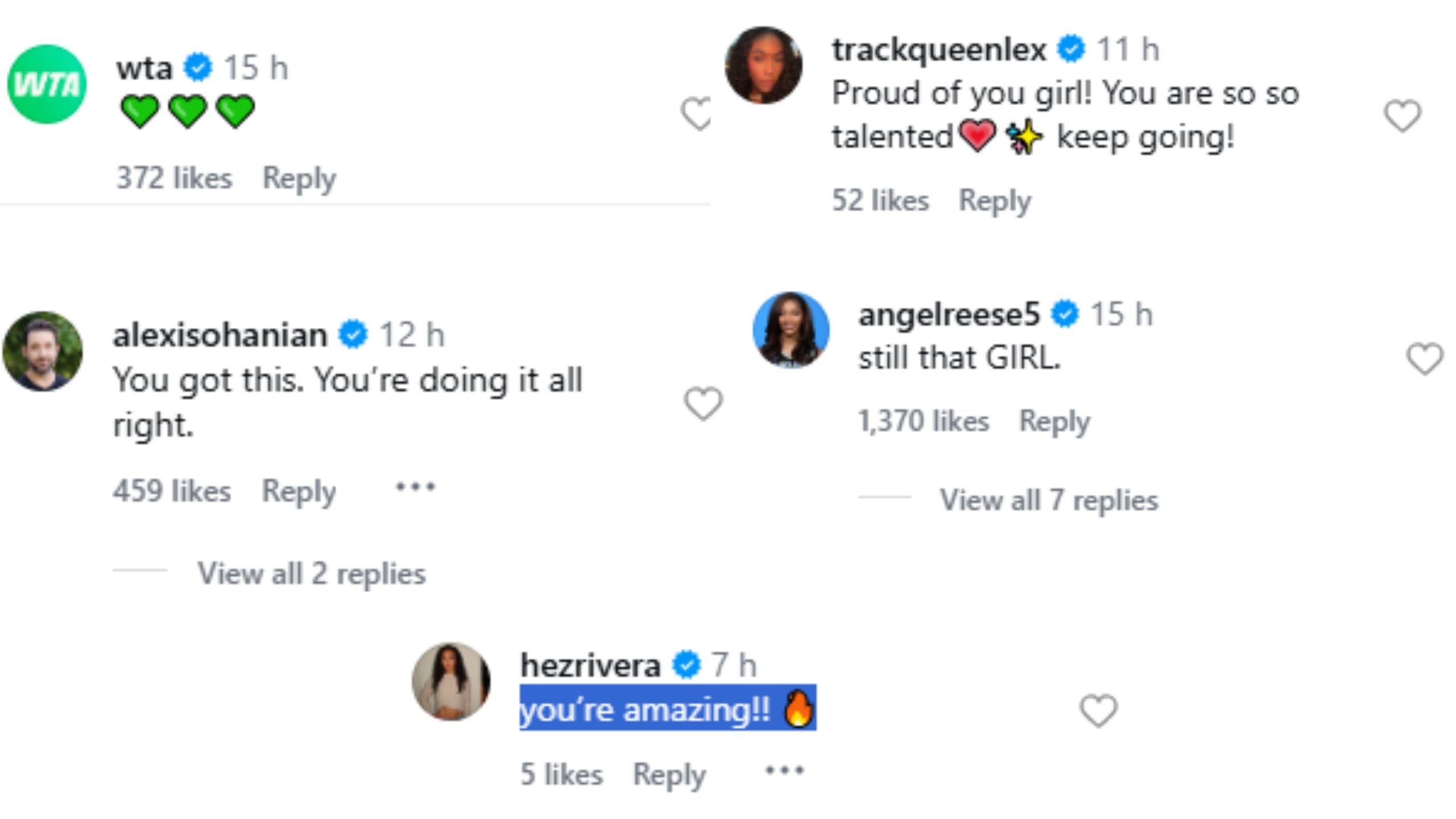
Task: Open angelreese5's avatar
Action: pyautogui.click(x=791, y=330)
